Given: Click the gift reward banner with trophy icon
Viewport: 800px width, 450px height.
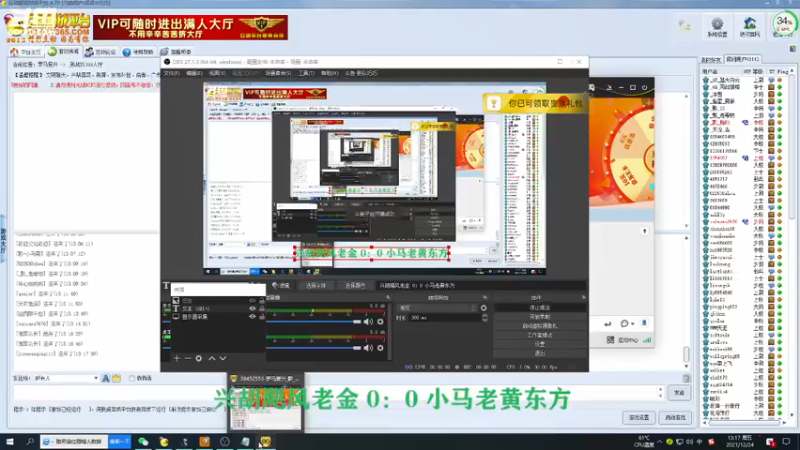Looking at the screenshot, I should 535,104.
